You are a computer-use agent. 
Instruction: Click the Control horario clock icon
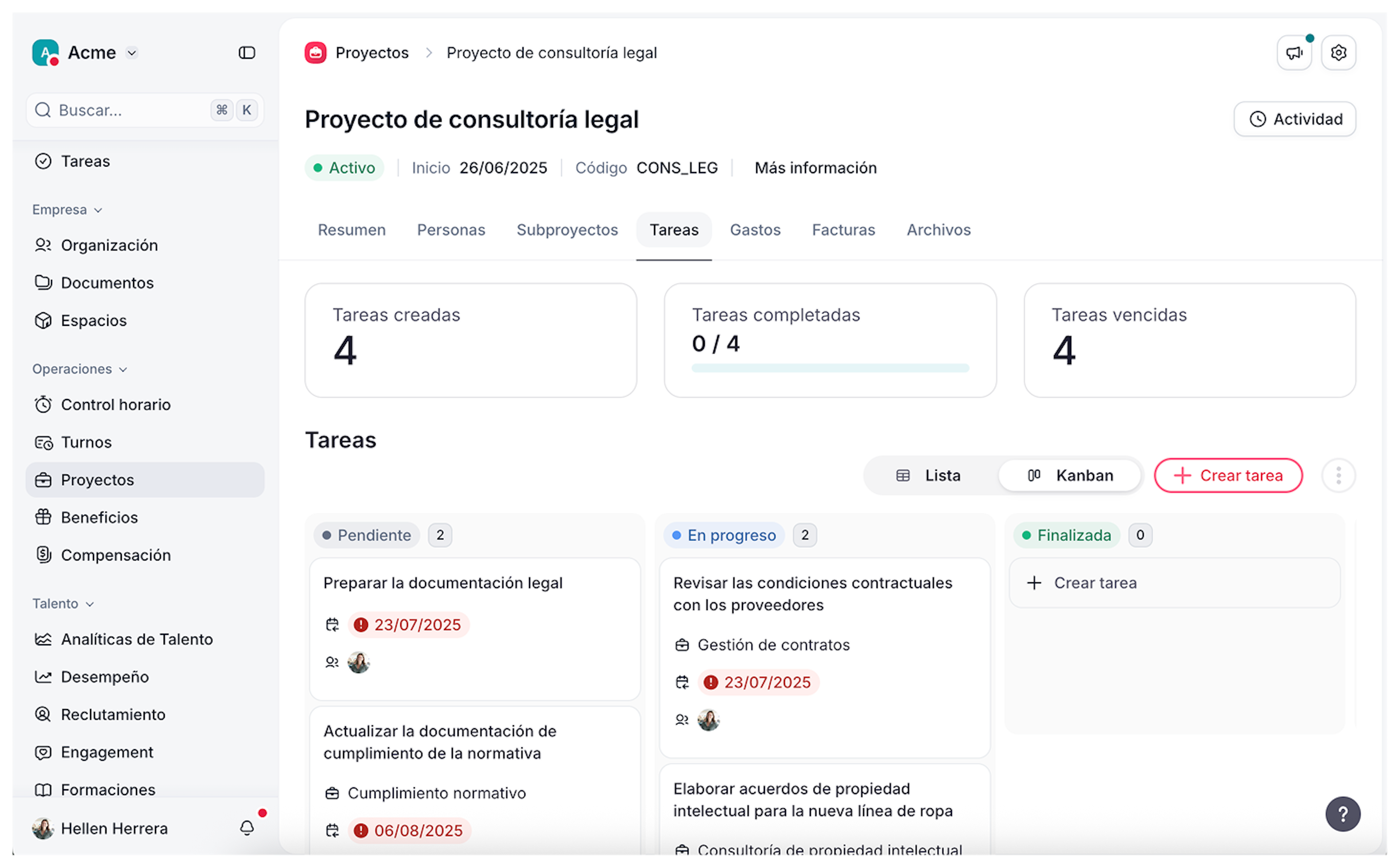coord(43,405)
